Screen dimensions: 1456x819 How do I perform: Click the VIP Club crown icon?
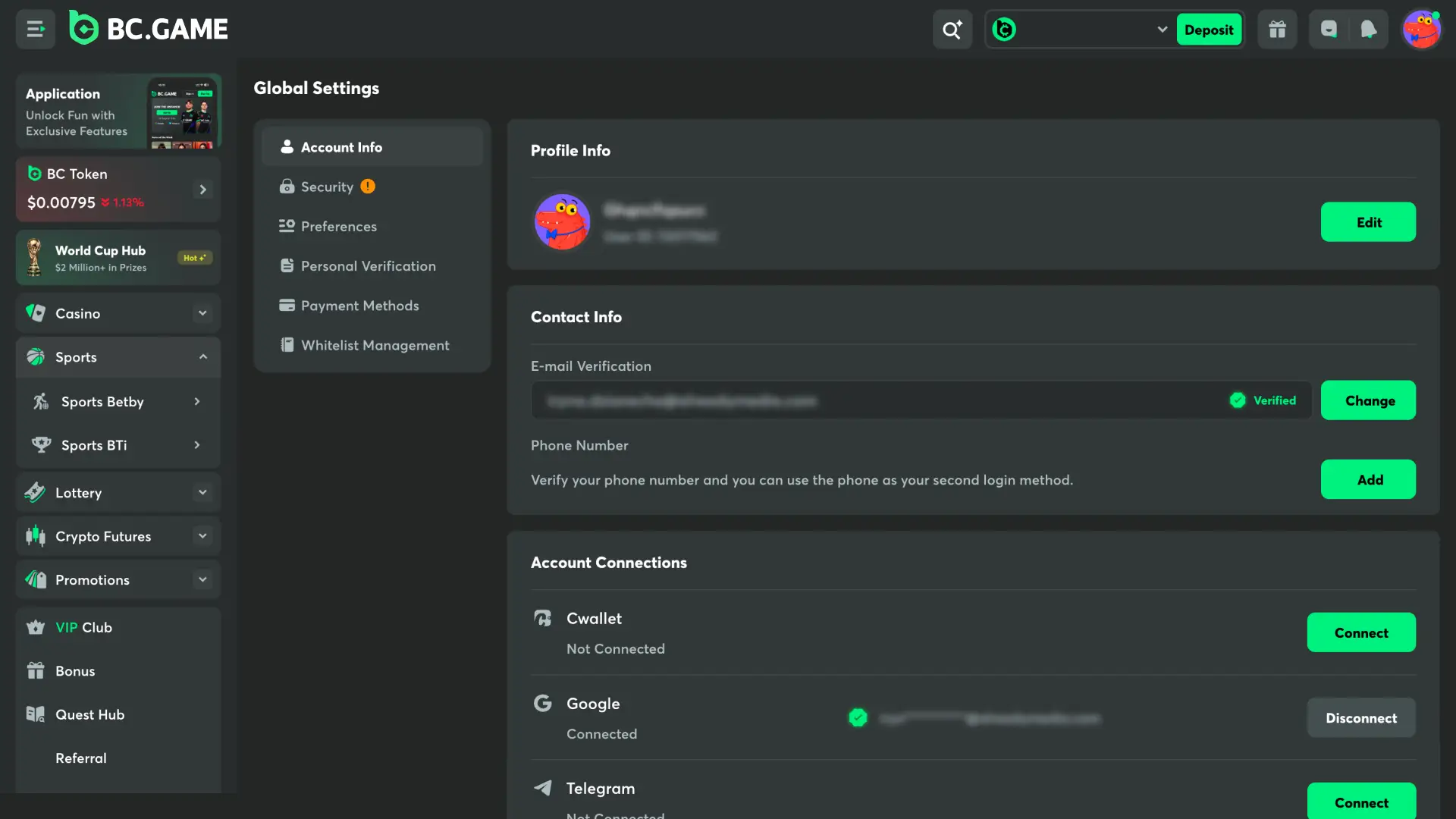[36, 628]
